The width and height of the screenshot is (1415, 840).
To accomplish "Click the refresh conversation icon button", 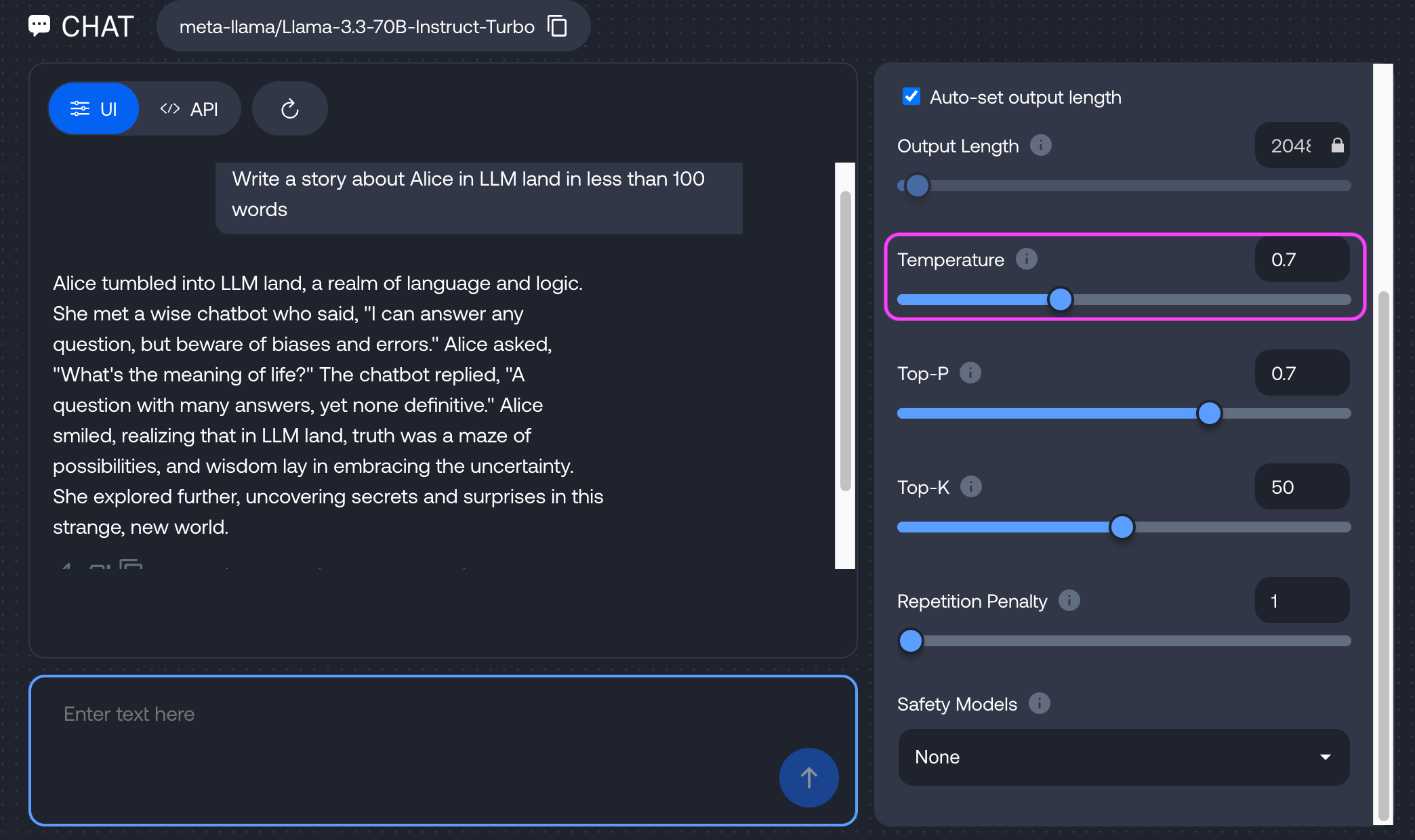I will [289, 109].
